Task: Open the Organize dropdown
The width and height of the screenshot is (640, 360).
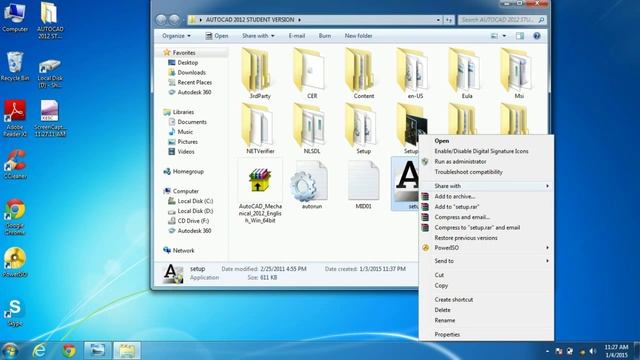Action: pyautogui.click(x=176, y=36)
